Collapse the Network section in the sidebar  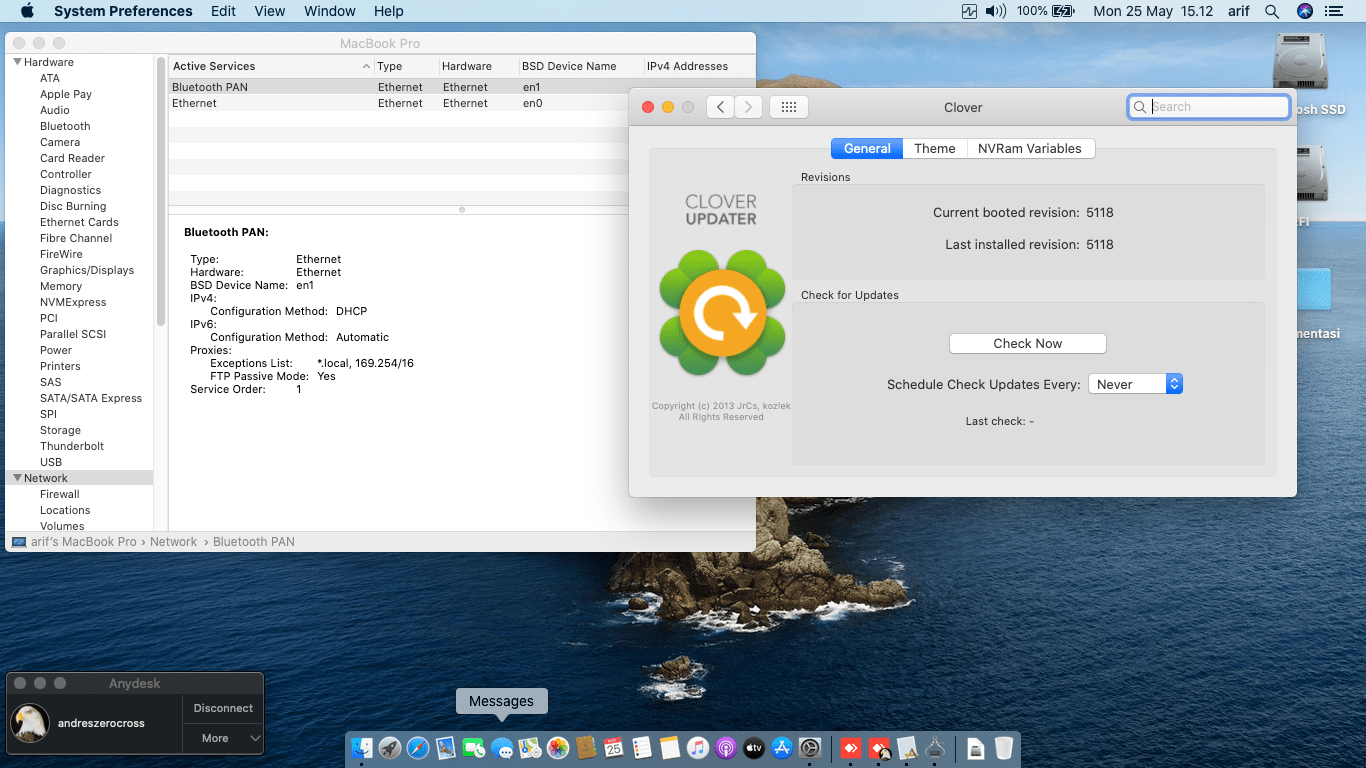pyautogui.click(x=17, y=478)
